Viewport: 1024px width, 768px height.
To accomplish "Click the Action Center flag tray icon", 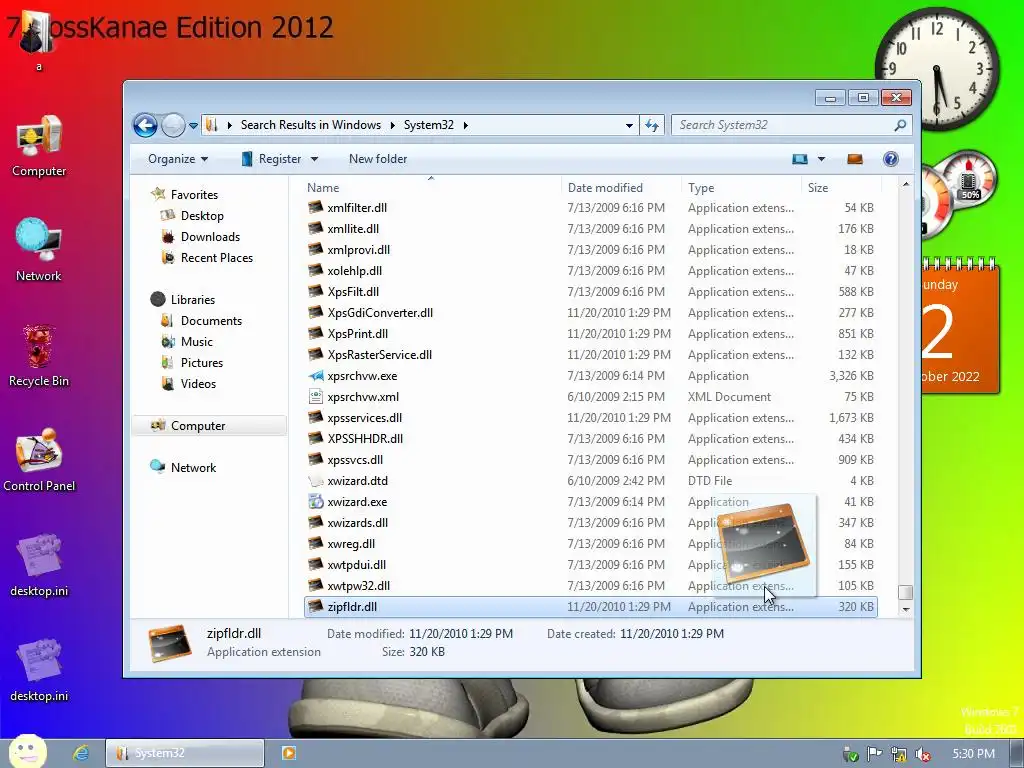I will 874,754.
